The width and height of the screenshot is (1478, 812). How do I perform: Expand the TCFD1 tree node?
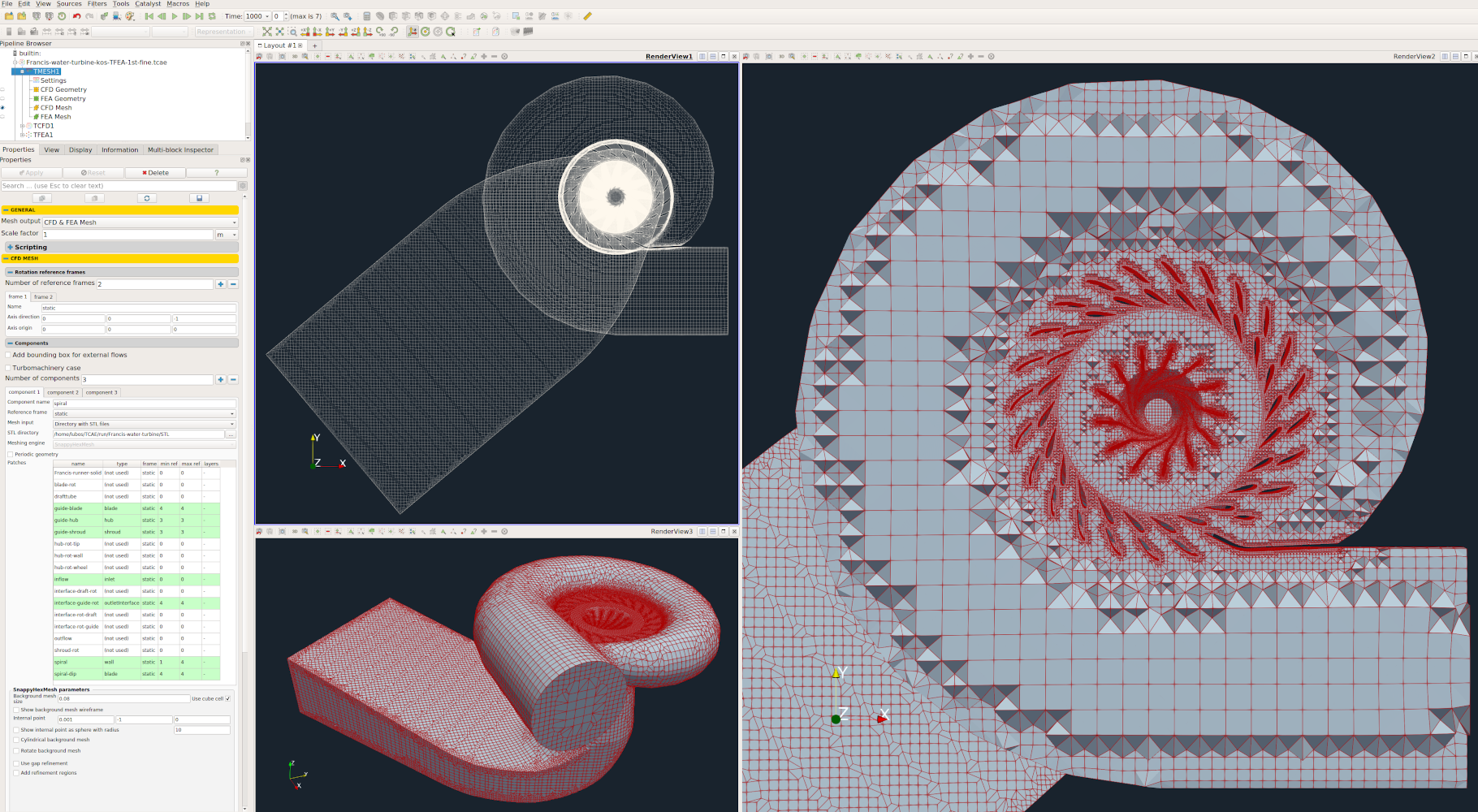(x=22, y=126)
